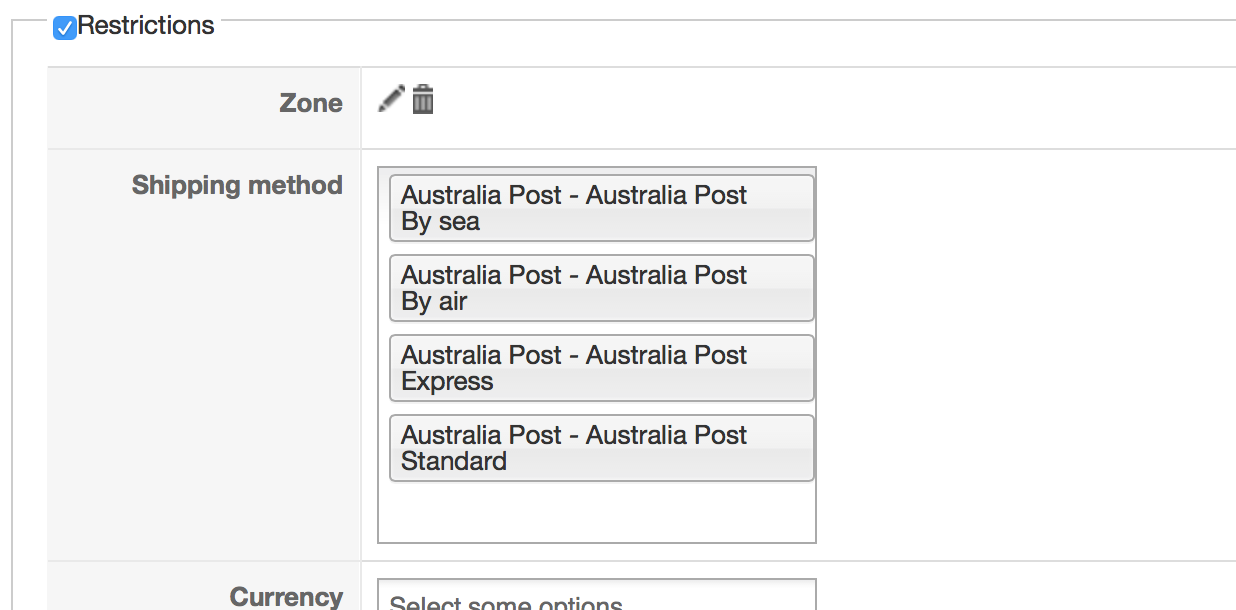Viewport: 1236px width, 610px height.
Task: Open Shipping method options via blank list area
Action: click(596, 513)
